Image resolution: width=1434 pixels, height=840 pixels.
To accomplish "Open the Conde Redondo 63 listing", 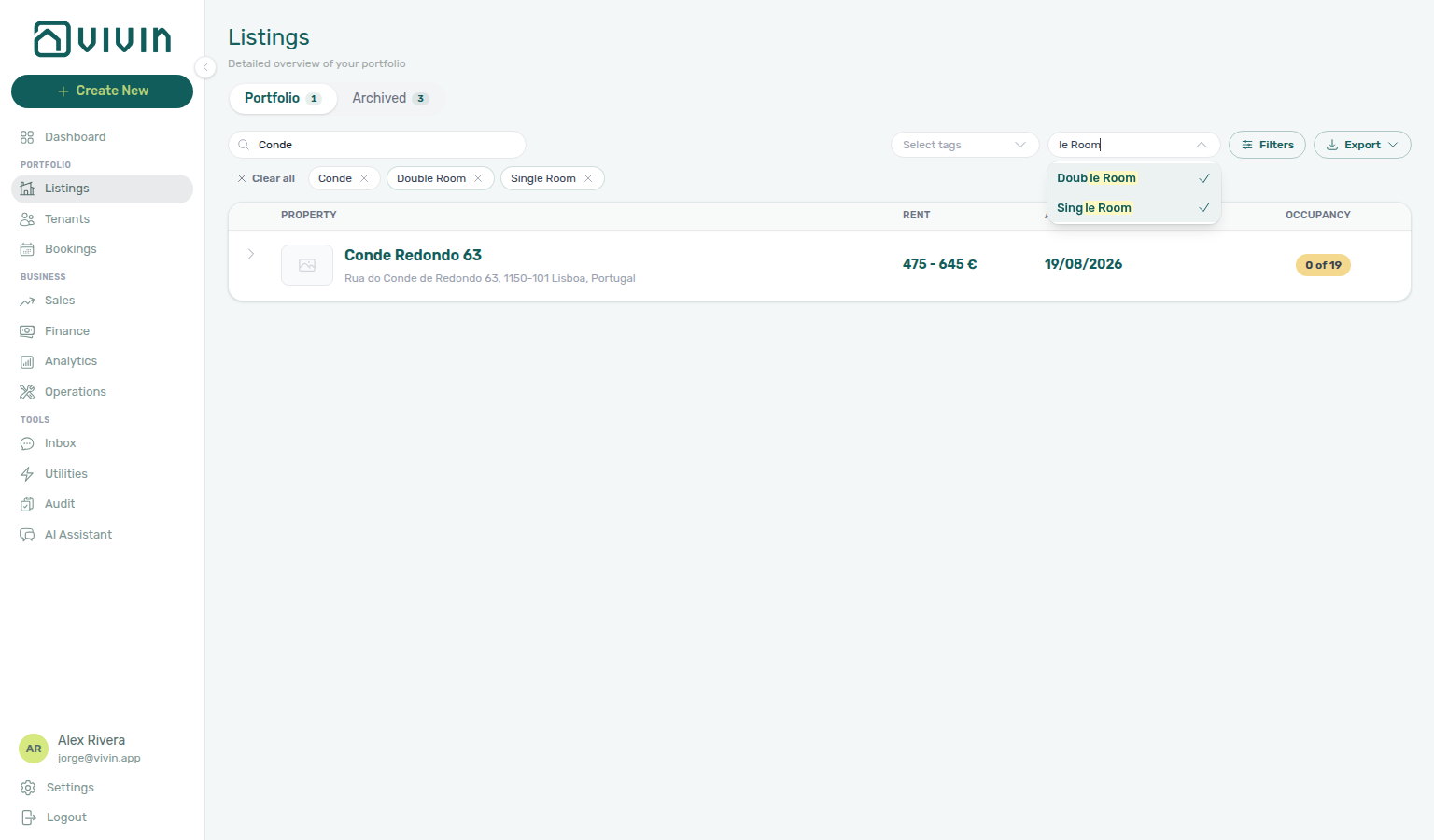I will coord(413,255).
